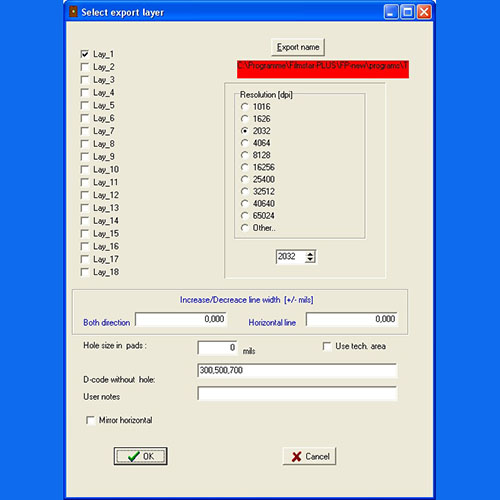The width and height of the screenshot is (500, 500).
Task: Click the Cancel button
Action: click(x=309, y=456)
